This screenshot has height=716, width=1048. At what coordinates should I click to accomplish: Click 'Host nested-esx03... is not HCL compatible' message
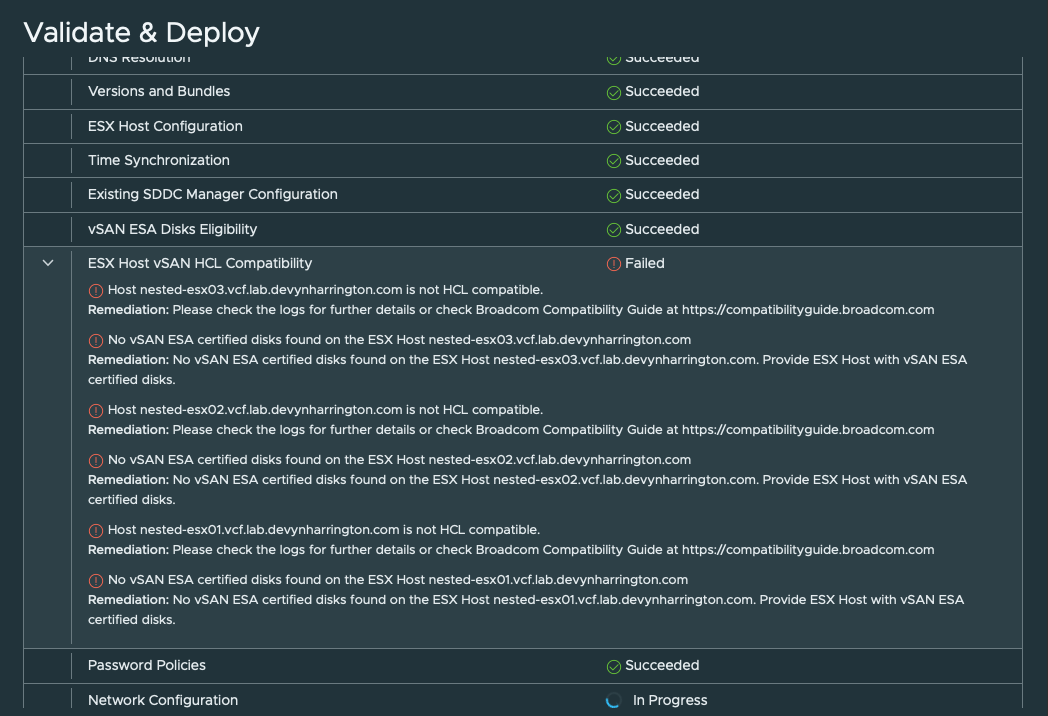325,289
